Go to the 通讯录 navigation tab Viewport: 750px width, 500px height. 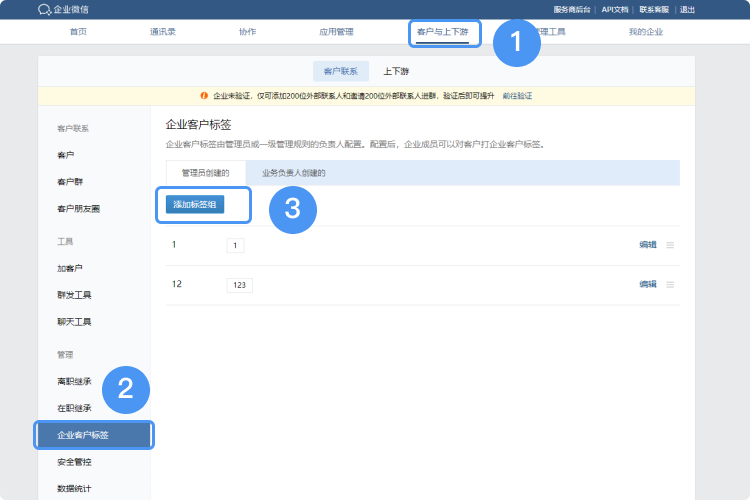pyautogui.click(x=163, y=32)
